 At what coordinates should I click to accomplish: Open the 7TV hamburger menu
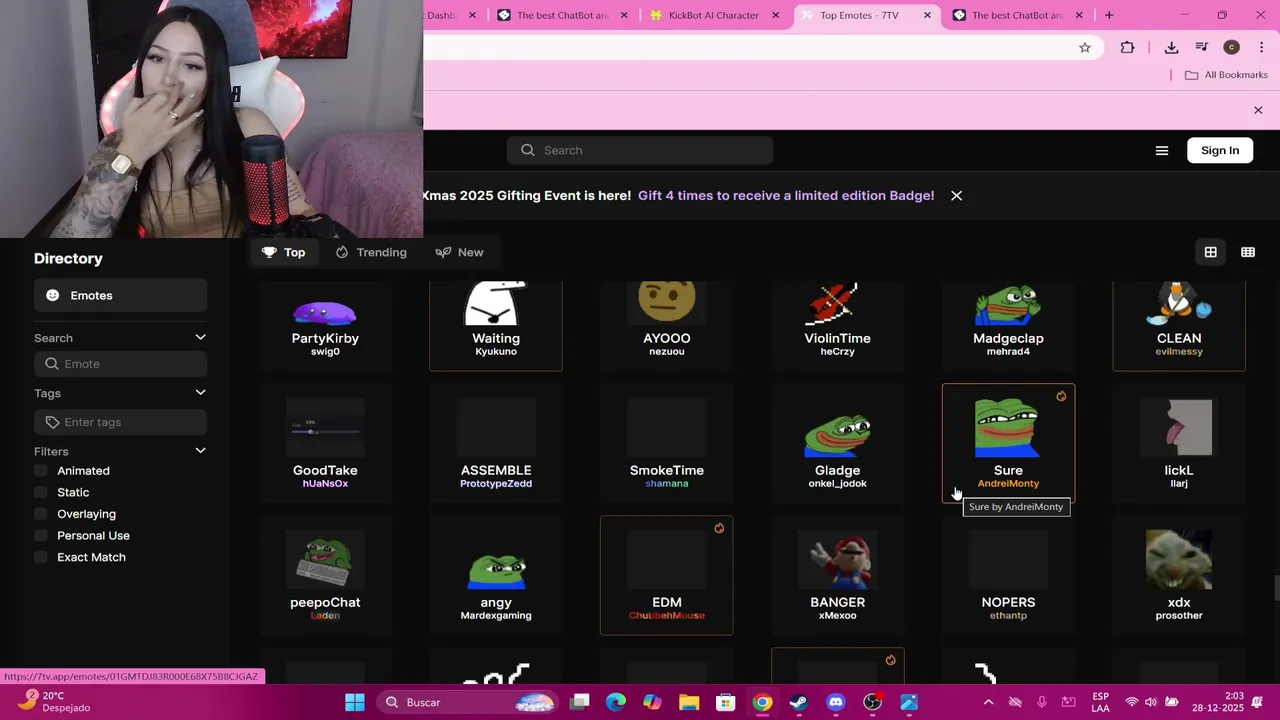pos(1162,150)
